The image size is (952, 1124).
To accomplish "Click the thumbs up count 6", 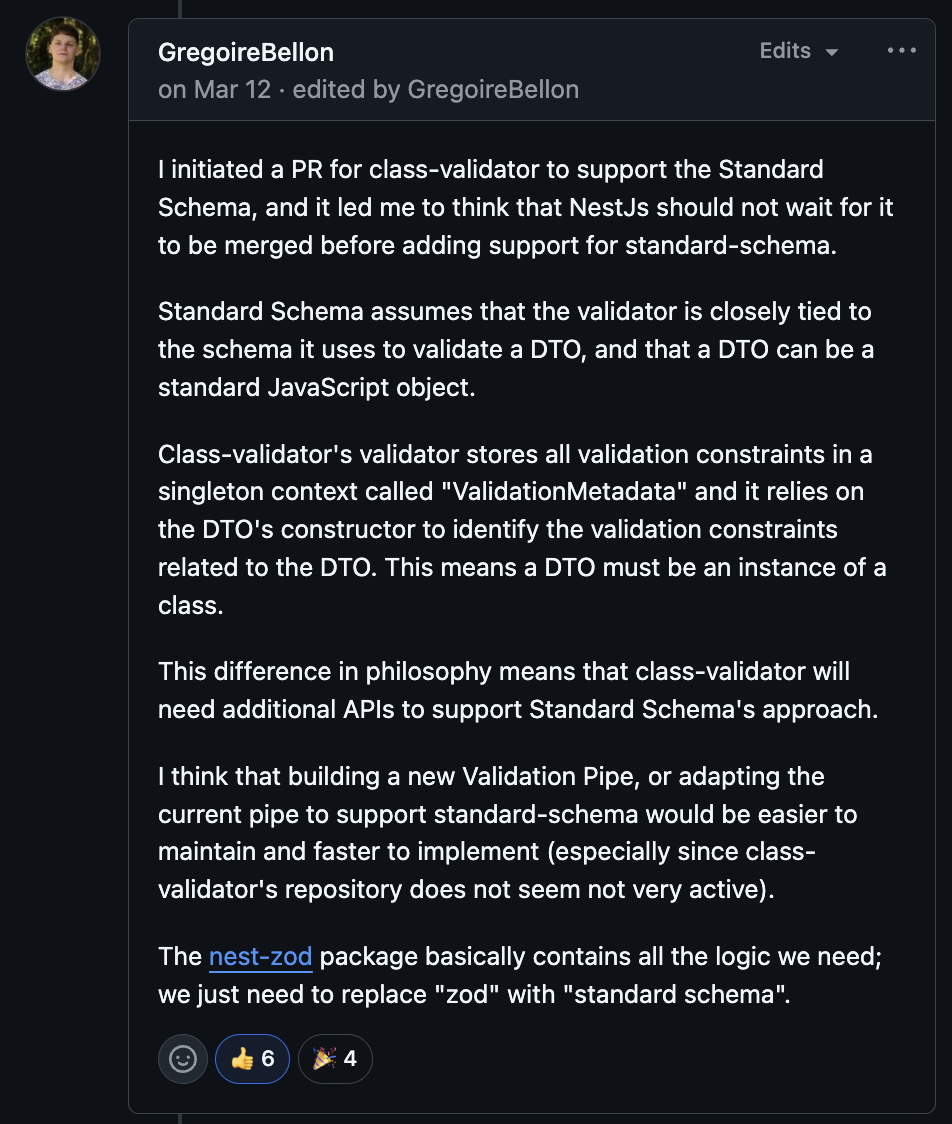I will (x=268, y=1059).
